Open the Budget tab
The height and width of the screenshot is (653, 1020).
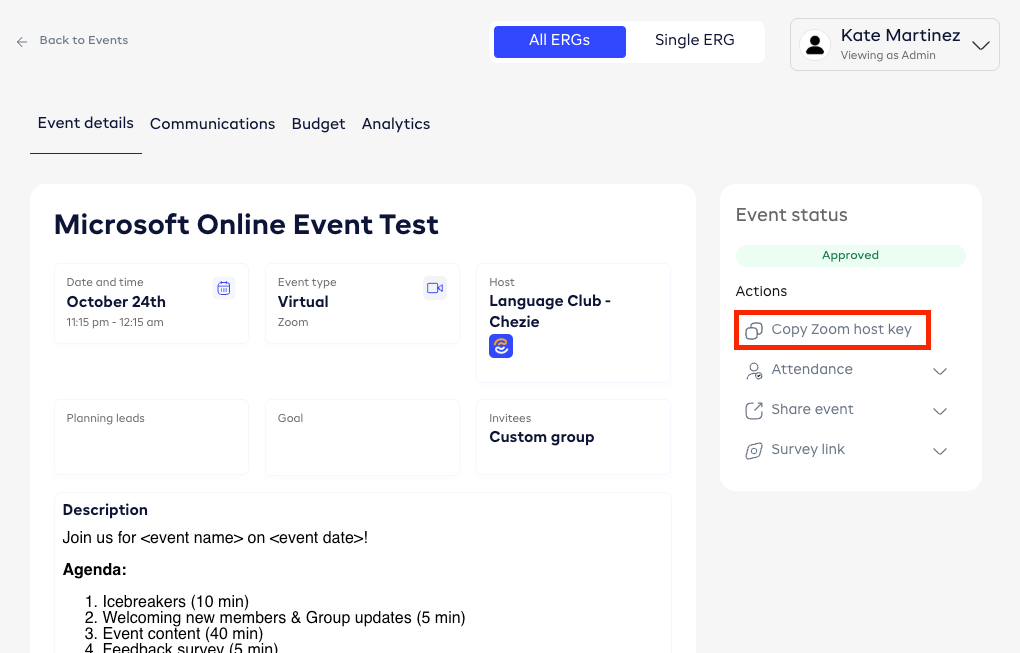point(318,124)
